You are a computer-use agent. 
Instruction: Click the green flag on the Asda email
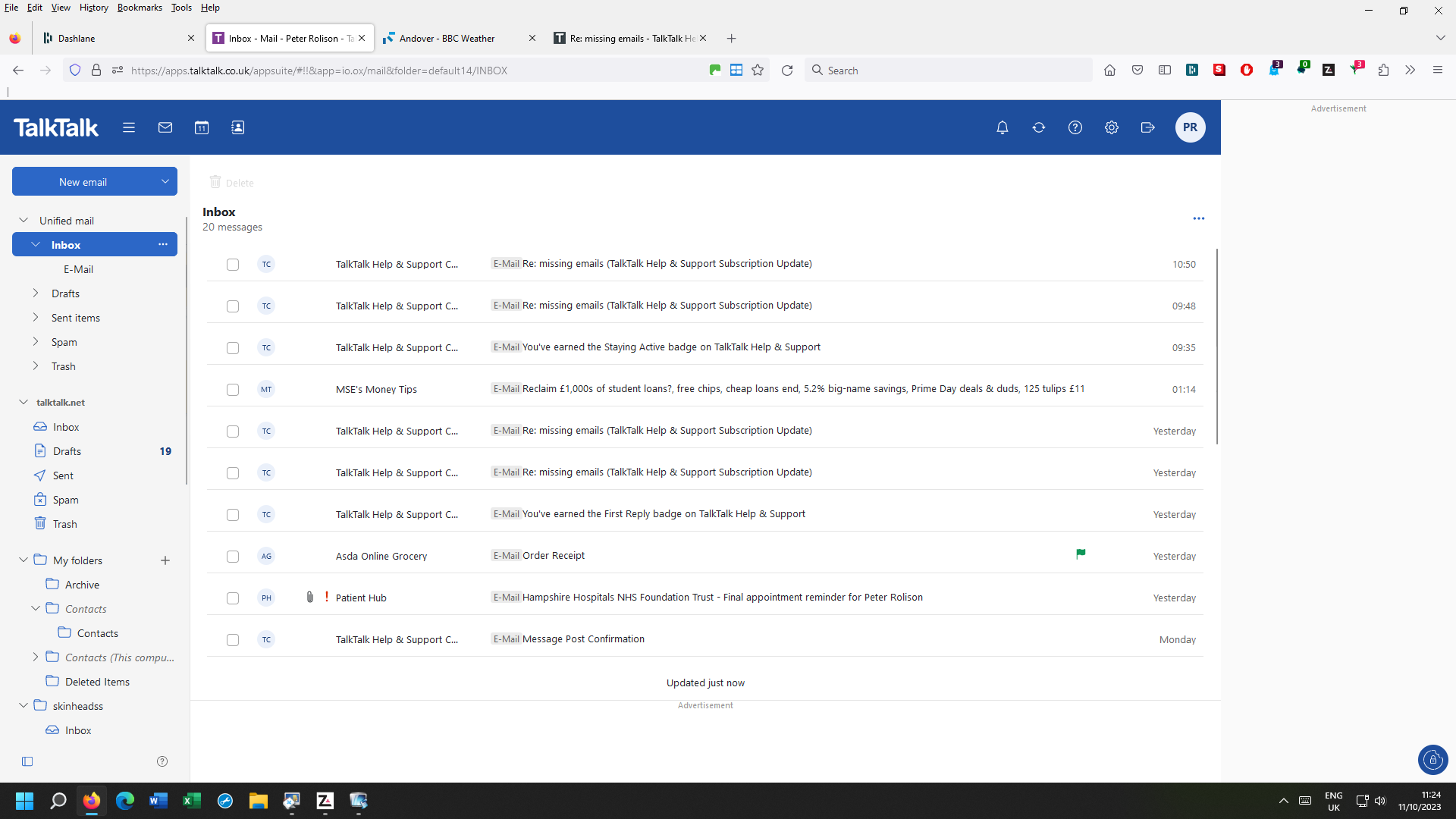[x=1081, y=554]
